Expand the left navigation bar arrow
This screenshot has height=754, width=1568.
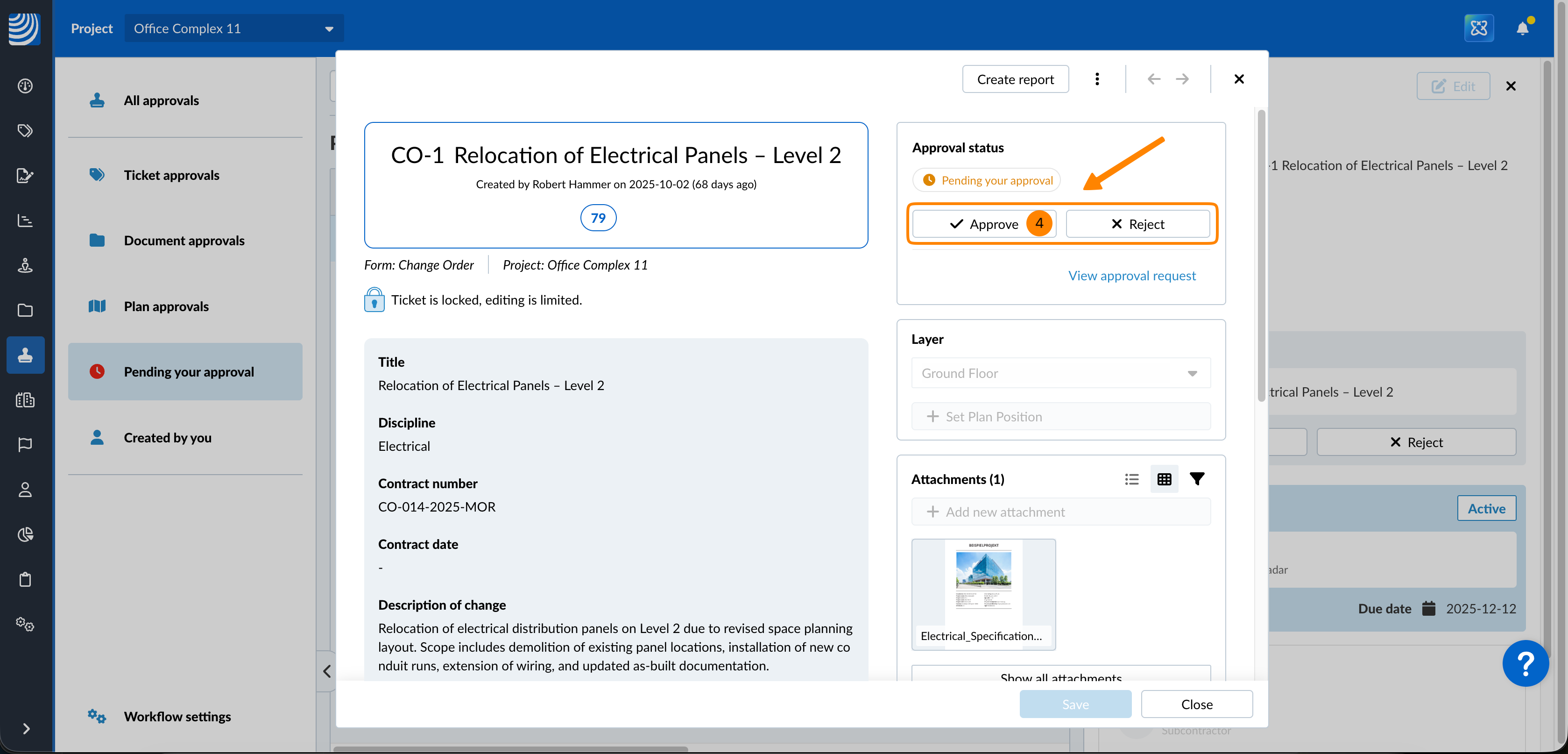[x=26, y=728]
